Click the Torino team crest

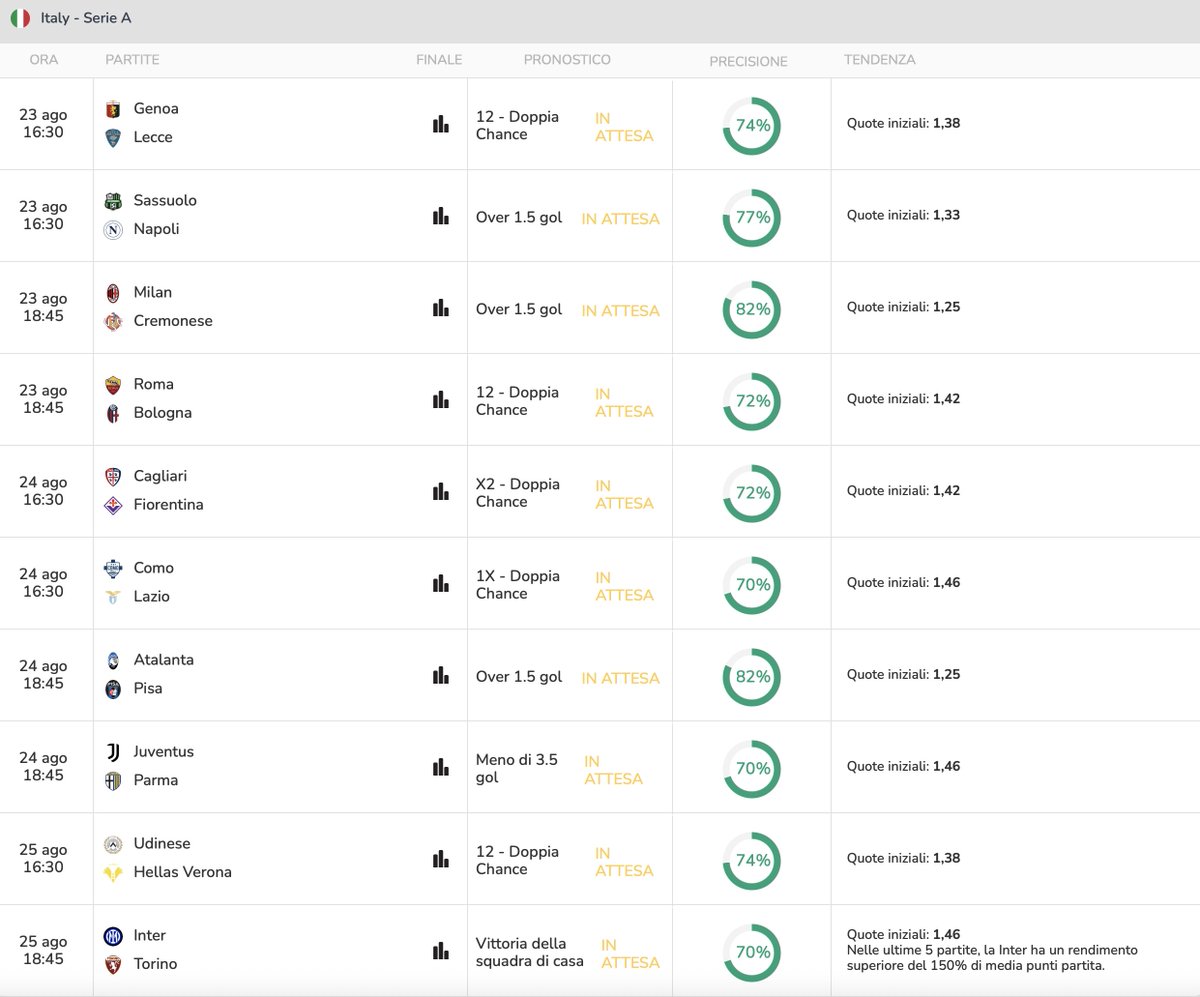(x=113, y=965)
